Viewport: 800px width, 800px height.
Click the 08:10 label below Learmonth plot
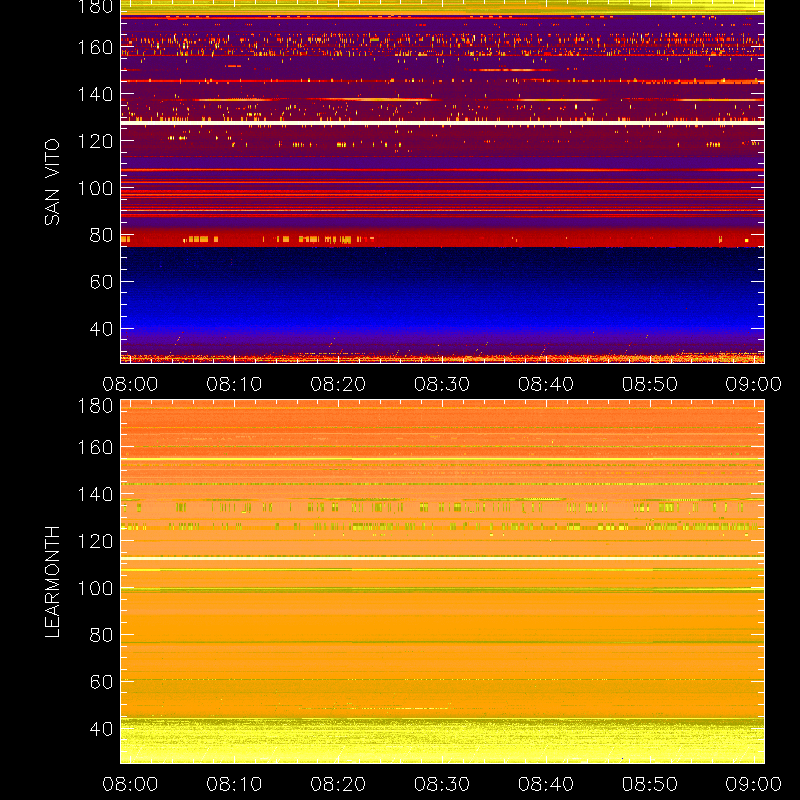(x=234, y=784)
